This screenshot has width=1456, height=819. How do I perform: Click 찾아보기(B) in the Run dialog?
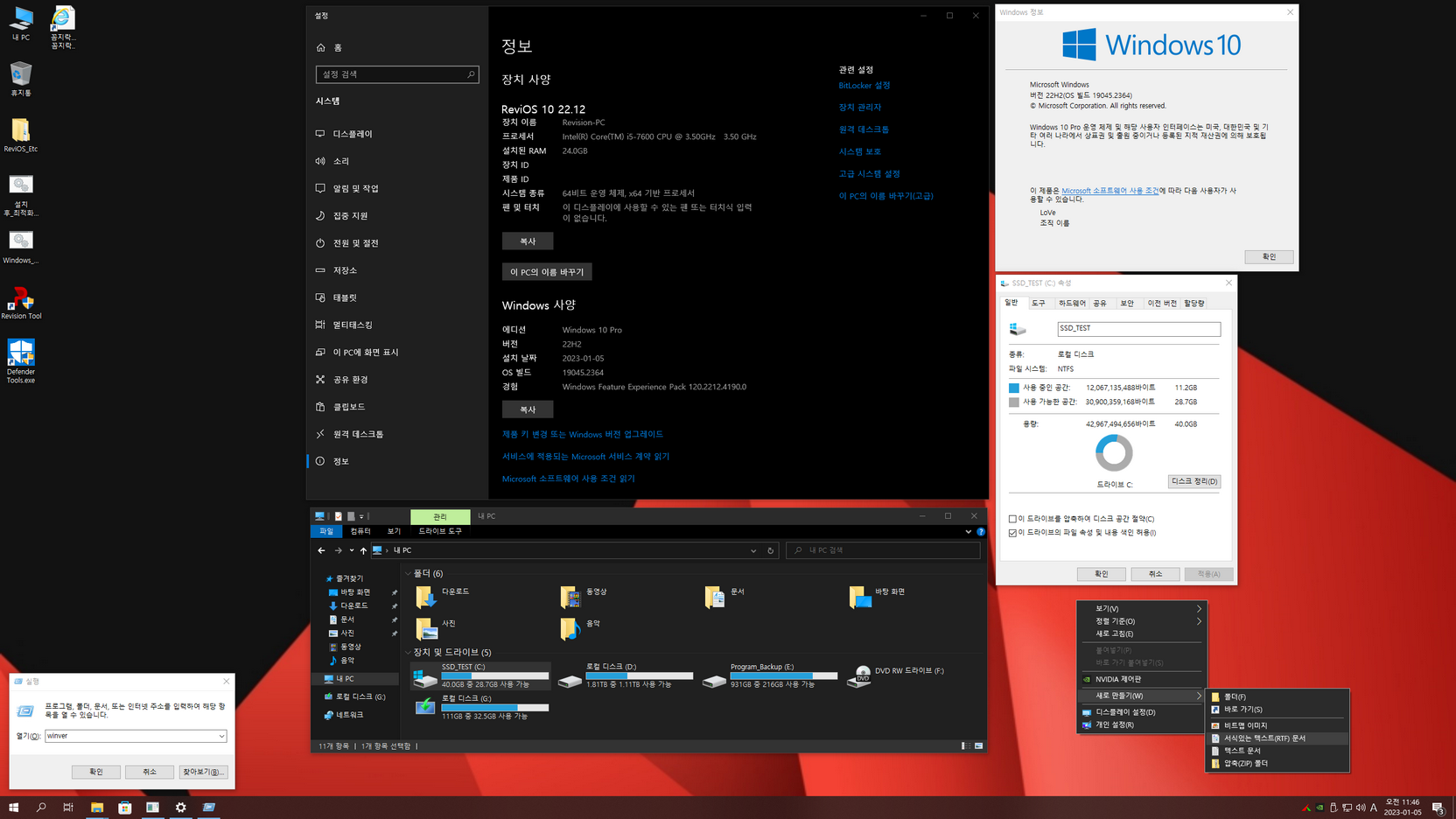[x=203, y=772]
